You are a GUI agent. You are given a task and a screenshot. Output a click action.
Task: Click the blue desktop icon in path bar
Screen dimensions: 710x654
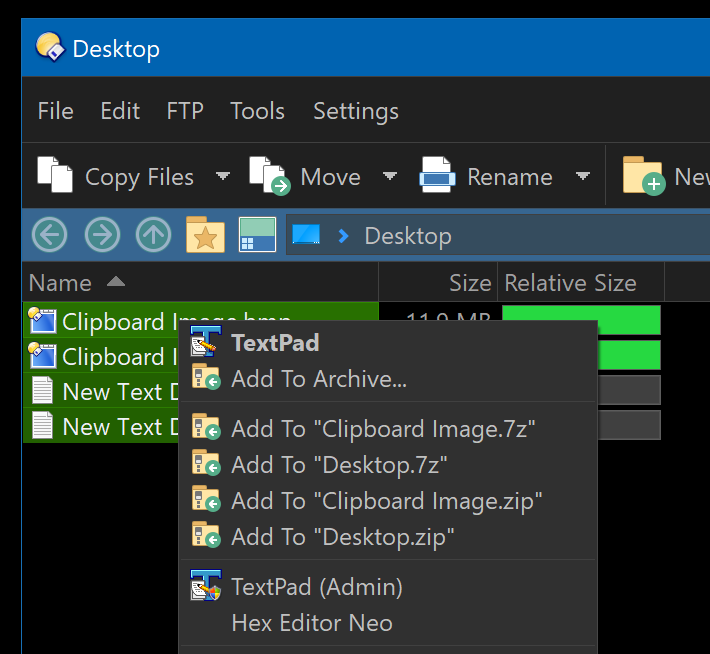tap(306, 235)
